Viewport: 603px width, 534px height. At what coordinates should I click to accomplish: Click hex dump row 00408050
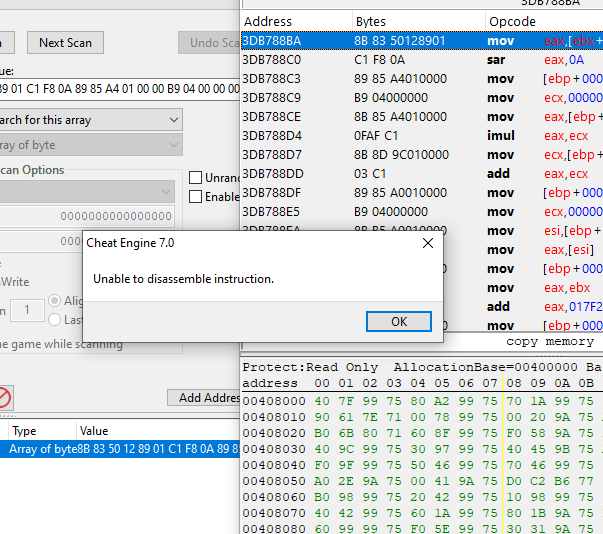[x=422, y=481]
